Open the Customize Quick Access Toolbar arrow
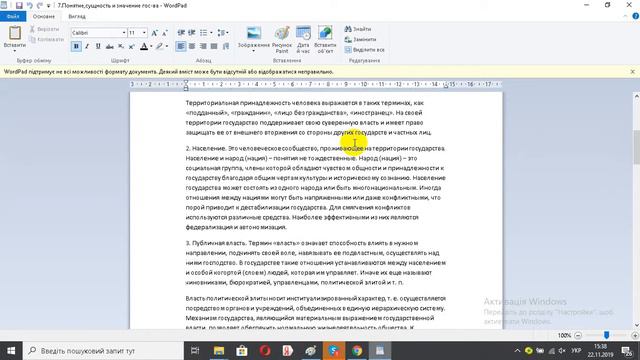 [x=49, y=6]
